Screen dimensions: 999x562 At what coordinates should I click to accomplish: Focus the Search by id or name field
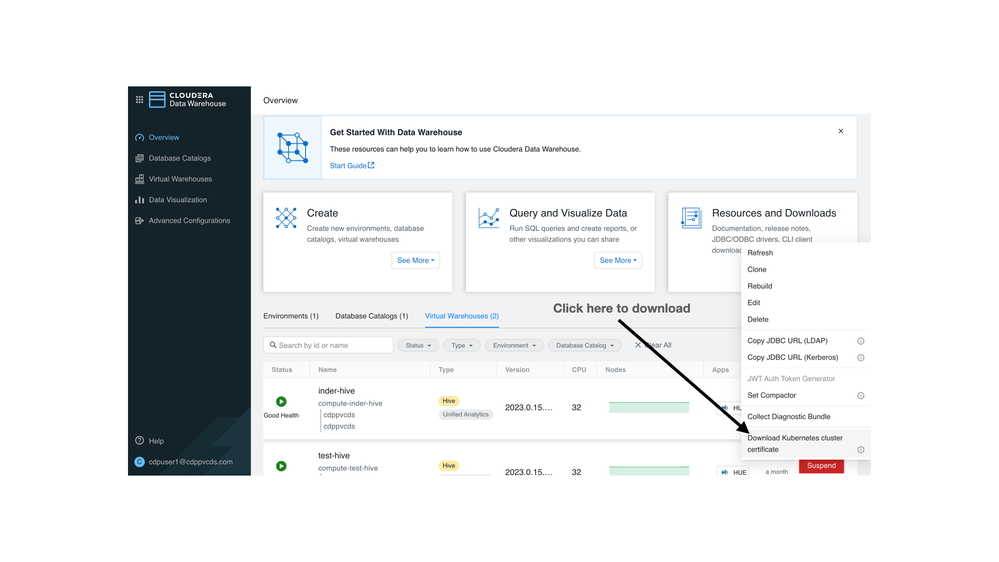(x=328, y=345)
